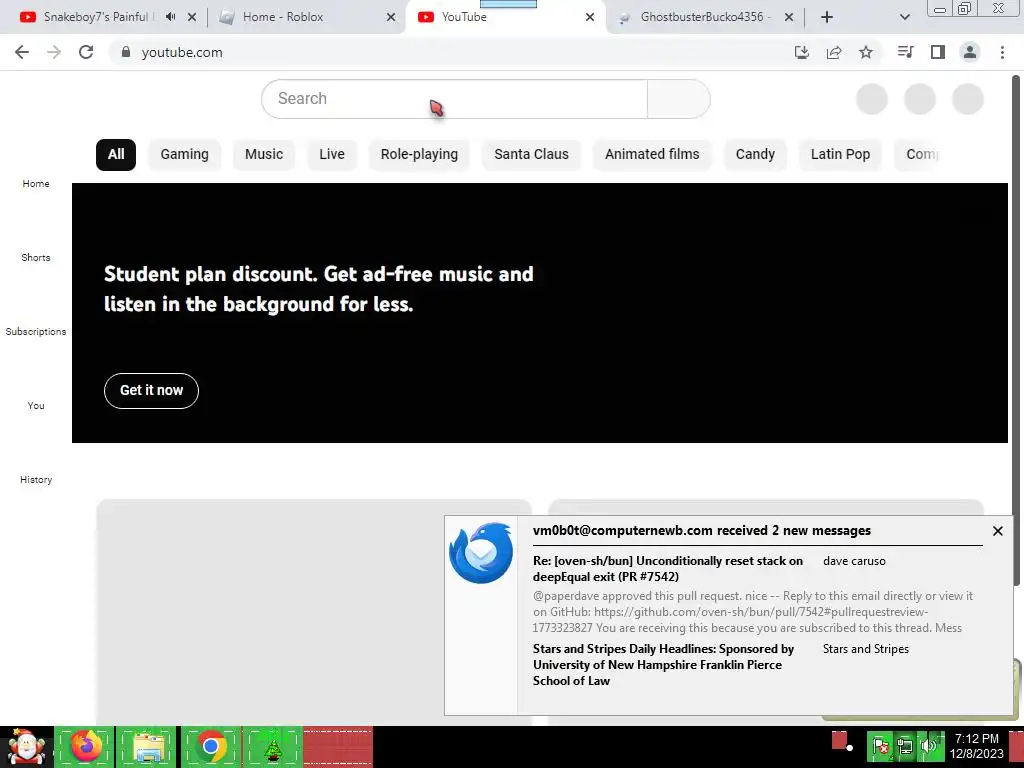Close the GhostbusterBucko4356 tab
Image resolution: width=1024 pixels, height=768 pixels.
click(789, 17)
